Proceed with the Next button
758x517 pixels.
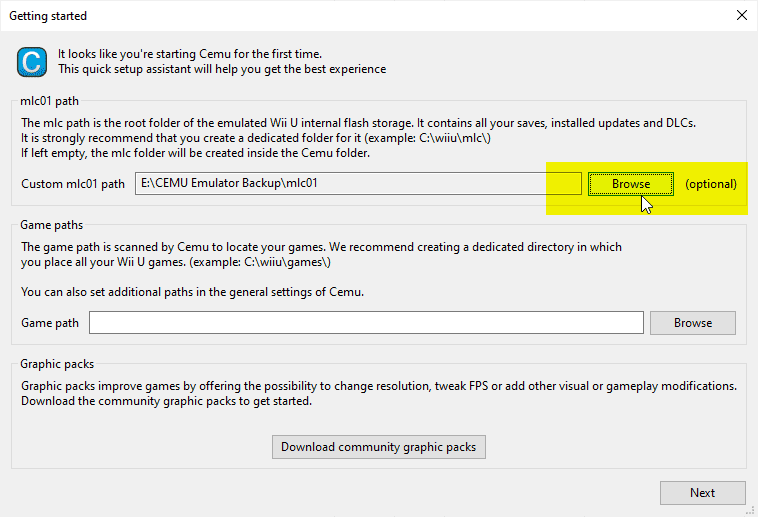(x=702, y=493)
